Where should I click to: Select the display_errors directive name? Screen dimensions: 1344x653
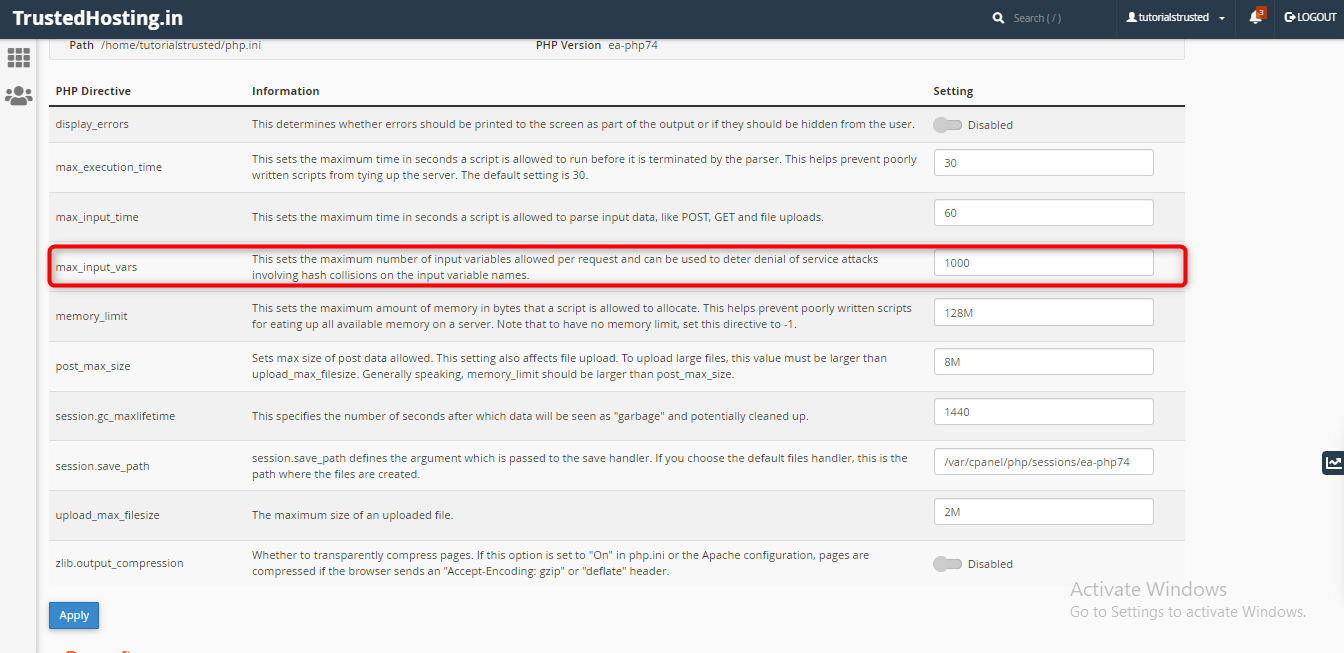coord(92,124)
